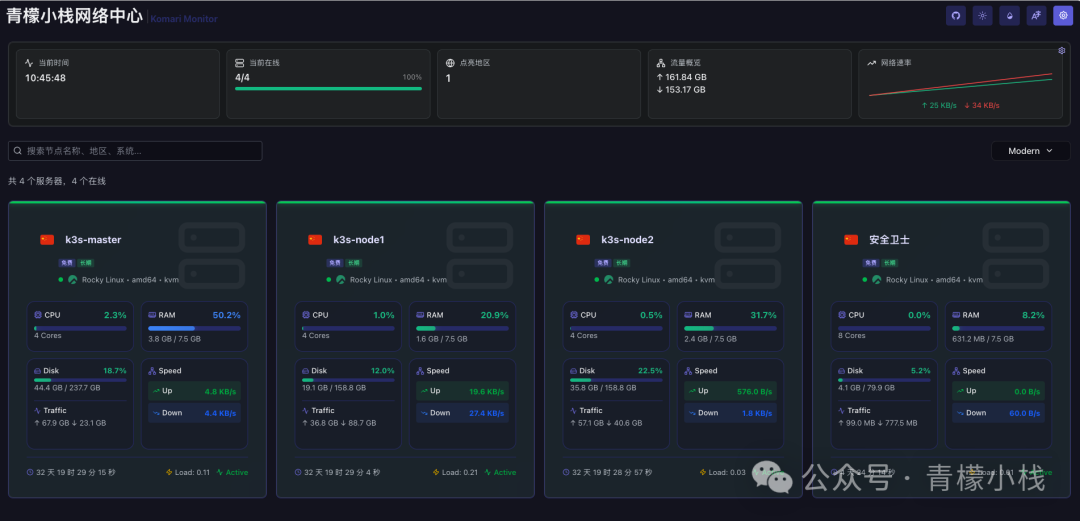Click the Rocky Linux logo on k3s-master
Screen dimensions: 1080x521
point(72,280)
